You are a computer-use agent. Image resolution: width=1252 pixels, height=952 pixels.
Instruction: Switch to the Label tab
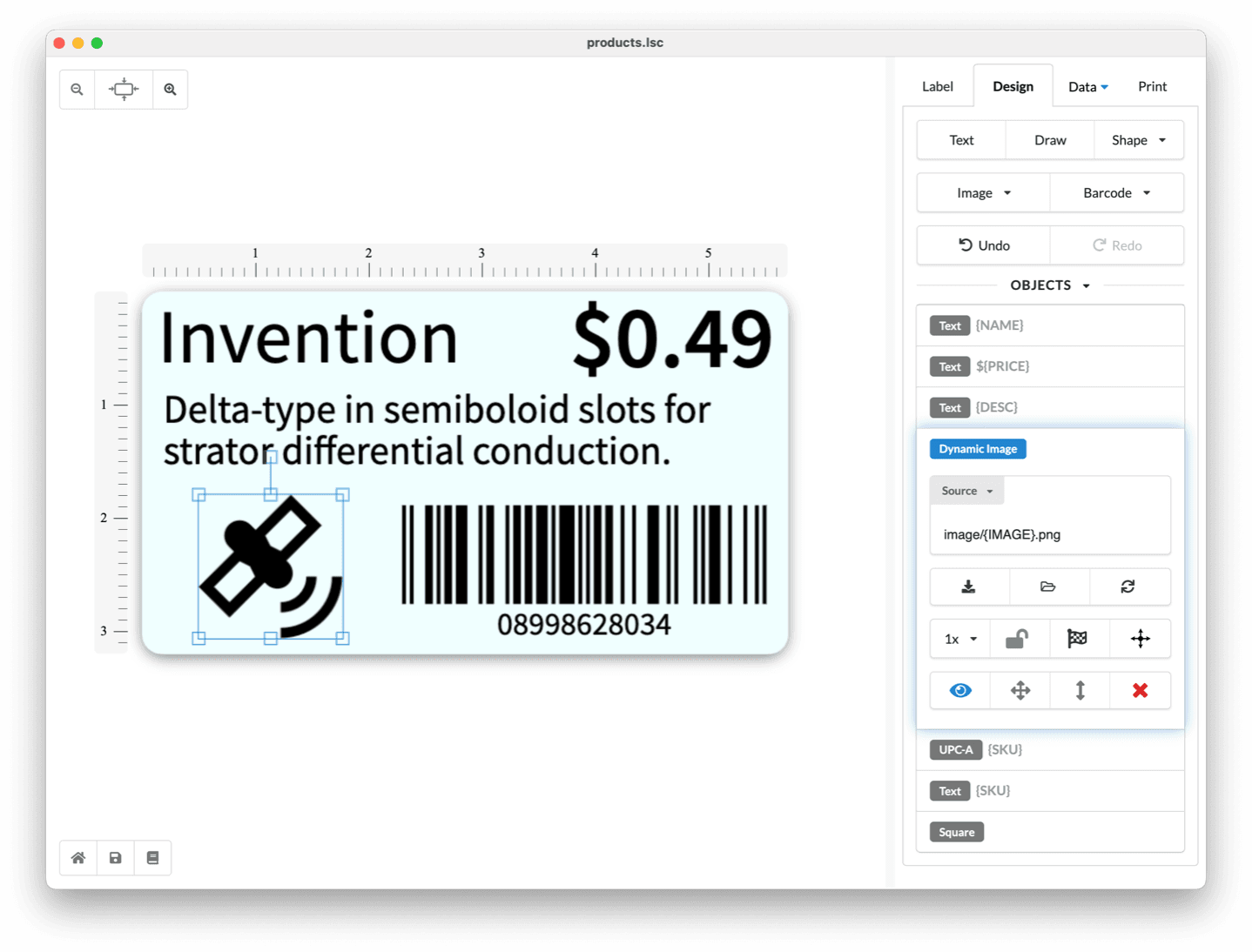pos(937,86)
